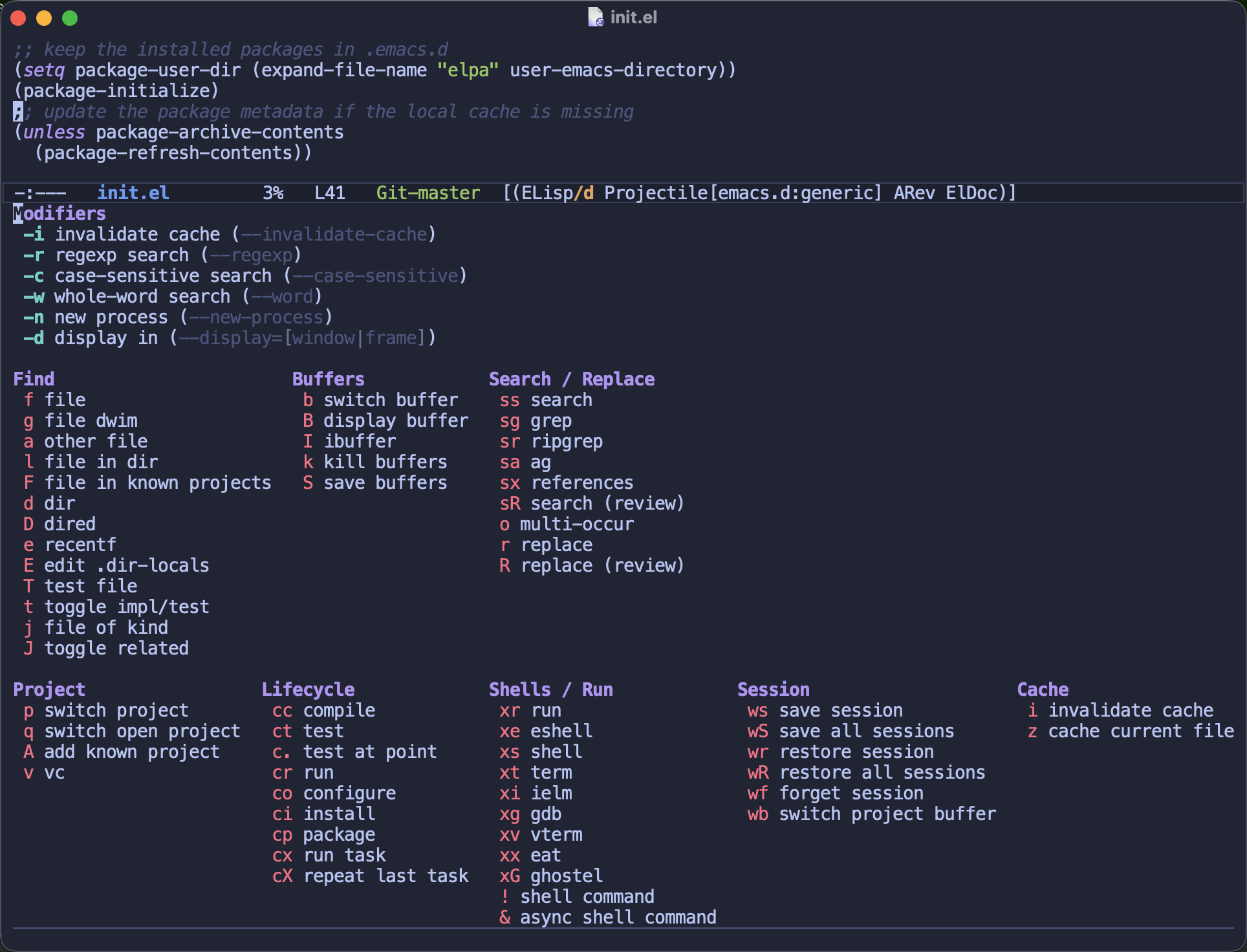Select 'q switch open project' command
Viewport: 1247px width, 952px height.
(132, 731)
